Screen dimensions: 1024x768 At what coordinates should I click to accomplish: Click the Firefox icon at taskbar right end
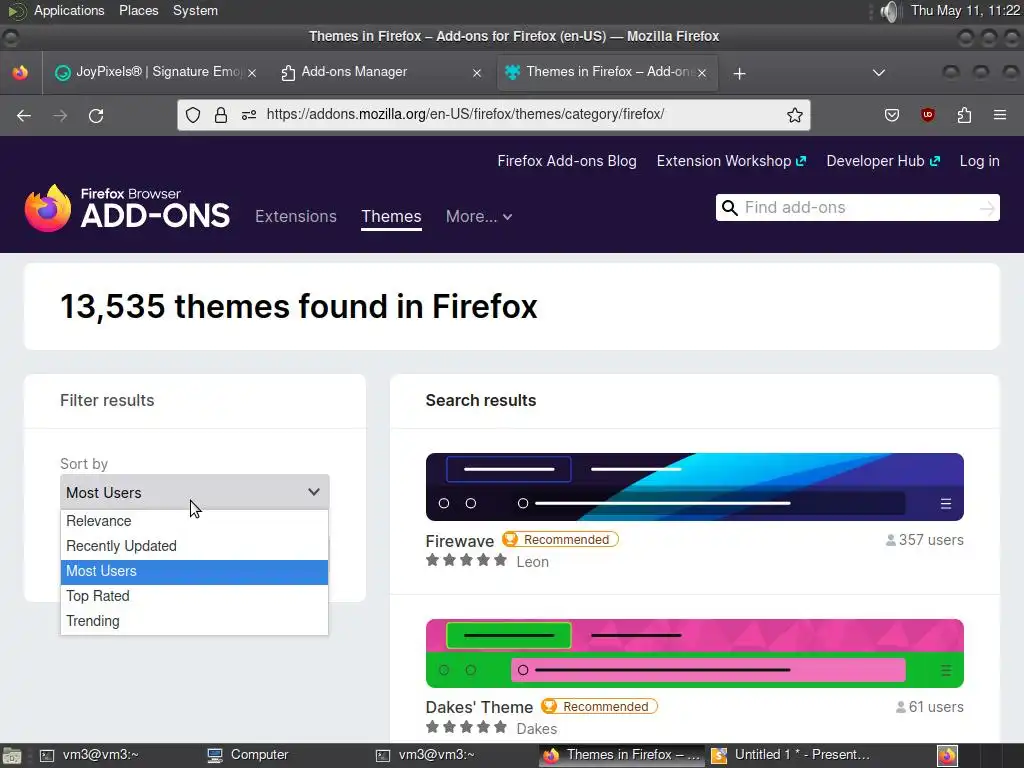coord(948,756)
